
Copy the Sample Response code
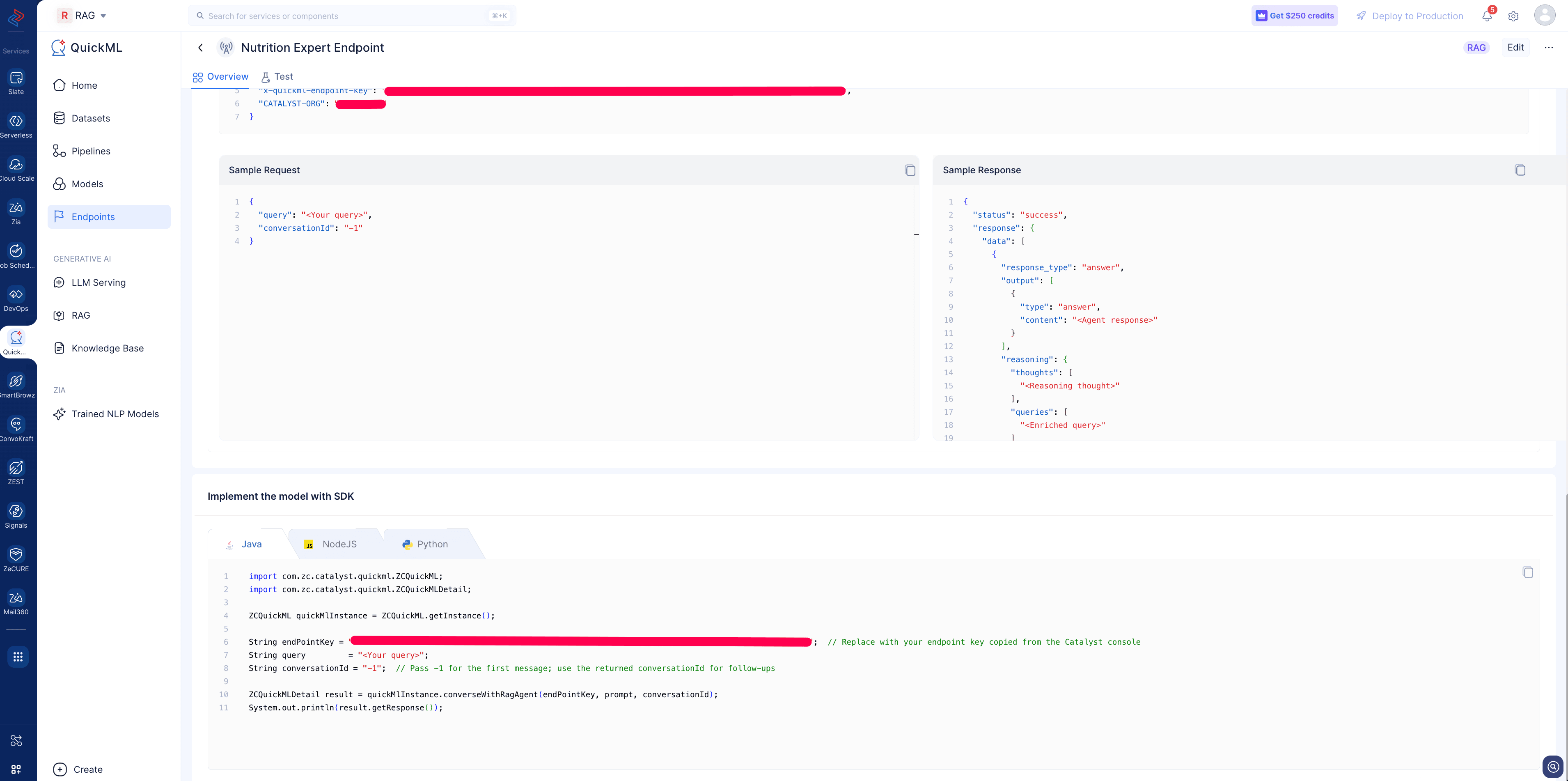click(1520, 170)
